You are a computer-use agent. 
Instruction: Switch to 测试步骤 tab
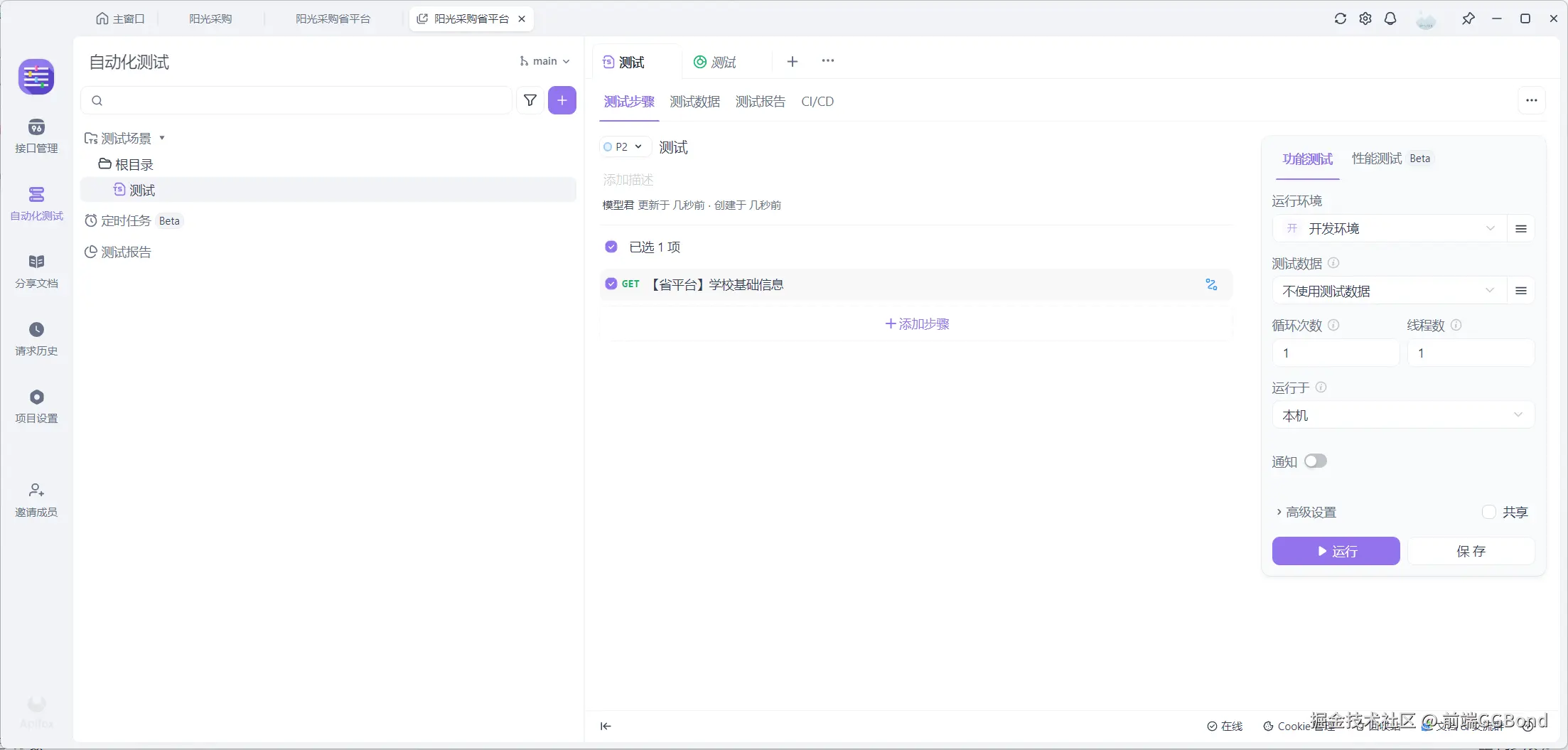tap(629, 102)
